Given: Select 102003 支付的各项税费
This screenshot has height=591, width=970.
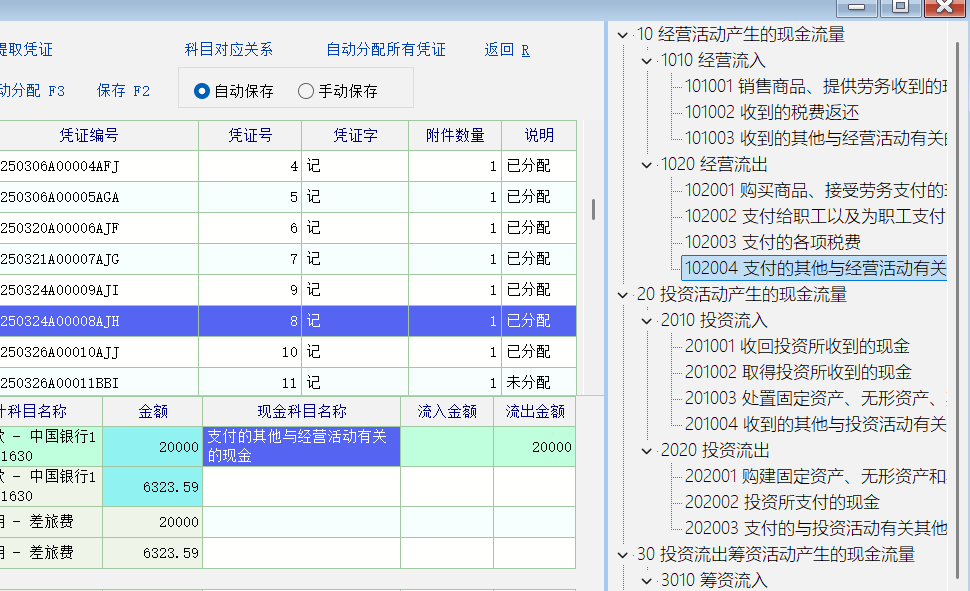Looking at the screenshot, I should (773, 243).
